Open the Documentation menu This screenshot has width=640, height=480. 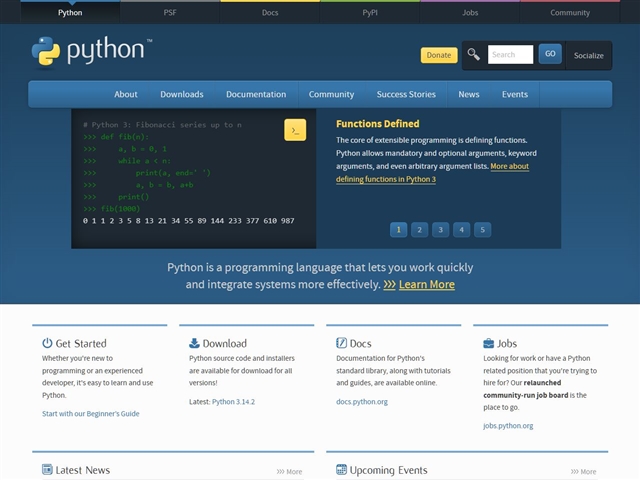pyautogui.click(x=256, y=94)
